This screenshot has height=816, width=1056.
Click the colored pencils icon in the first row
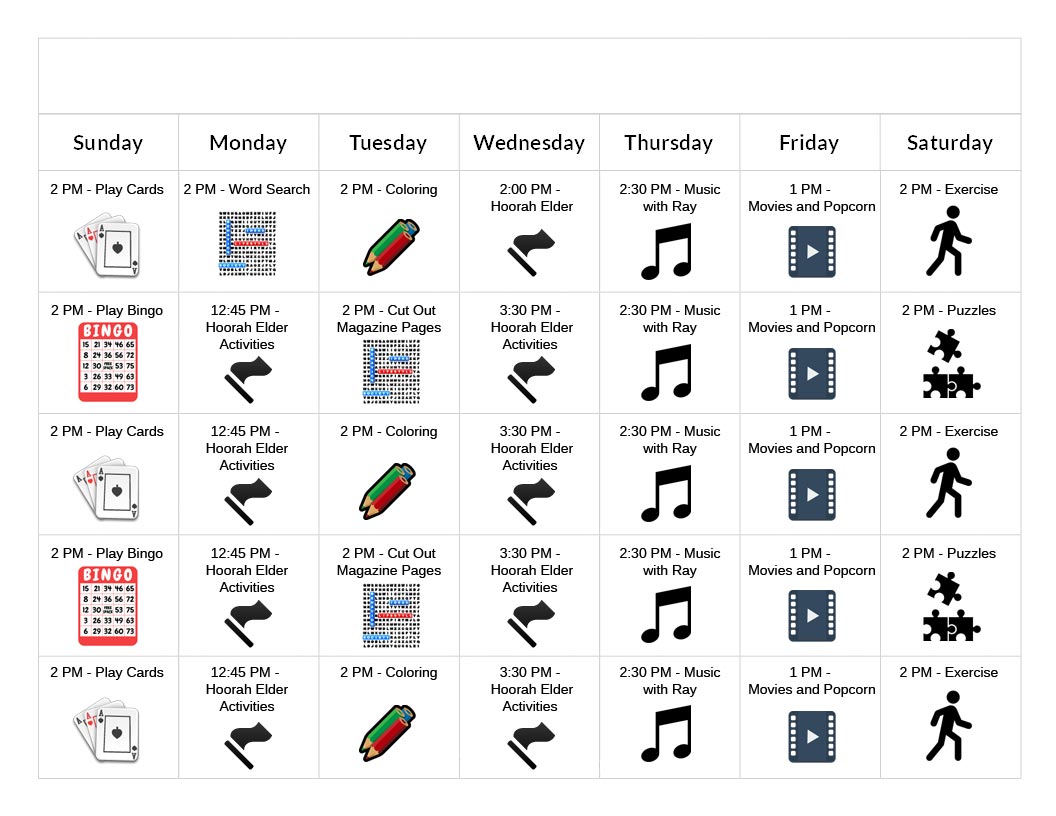coord(389,247)
